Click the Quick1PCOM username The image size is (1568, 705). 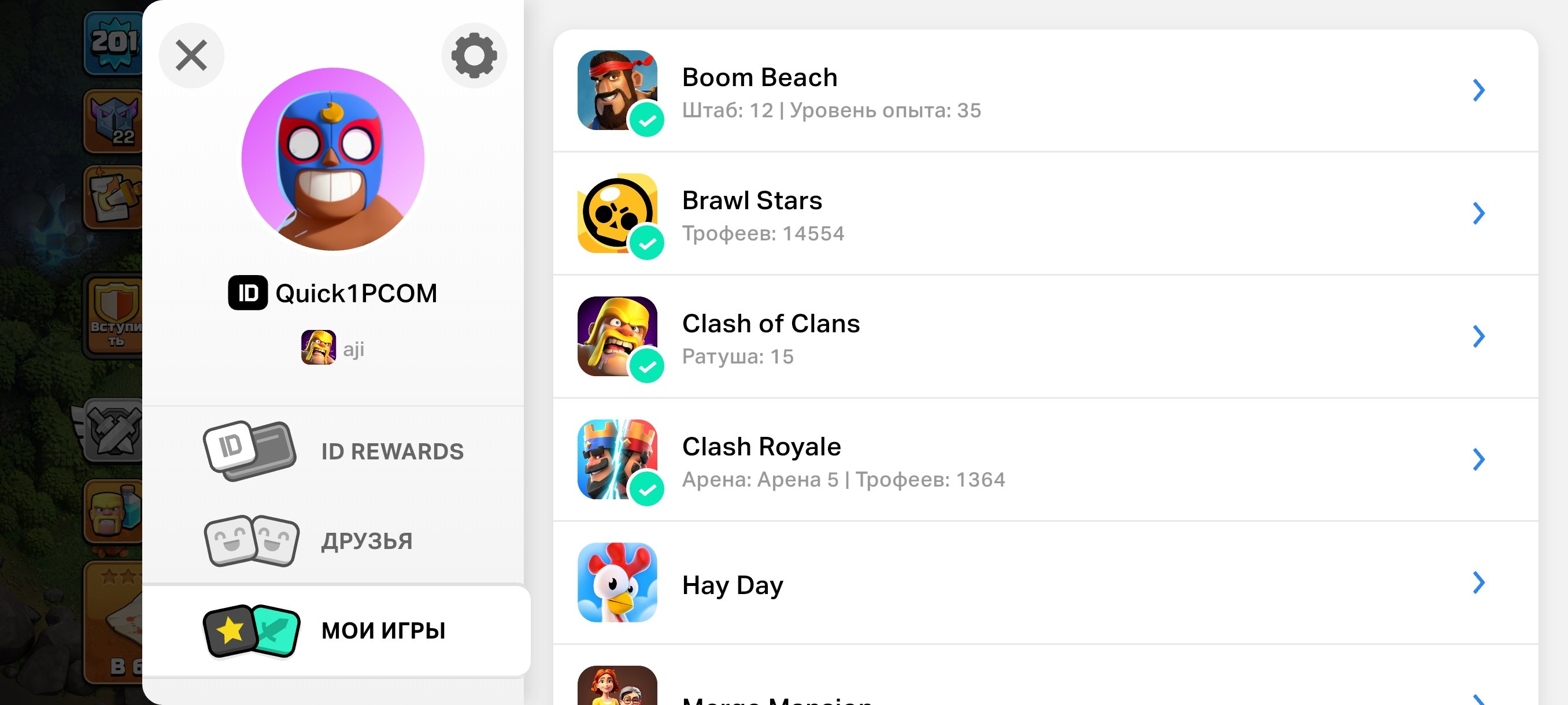coord(356,293)
